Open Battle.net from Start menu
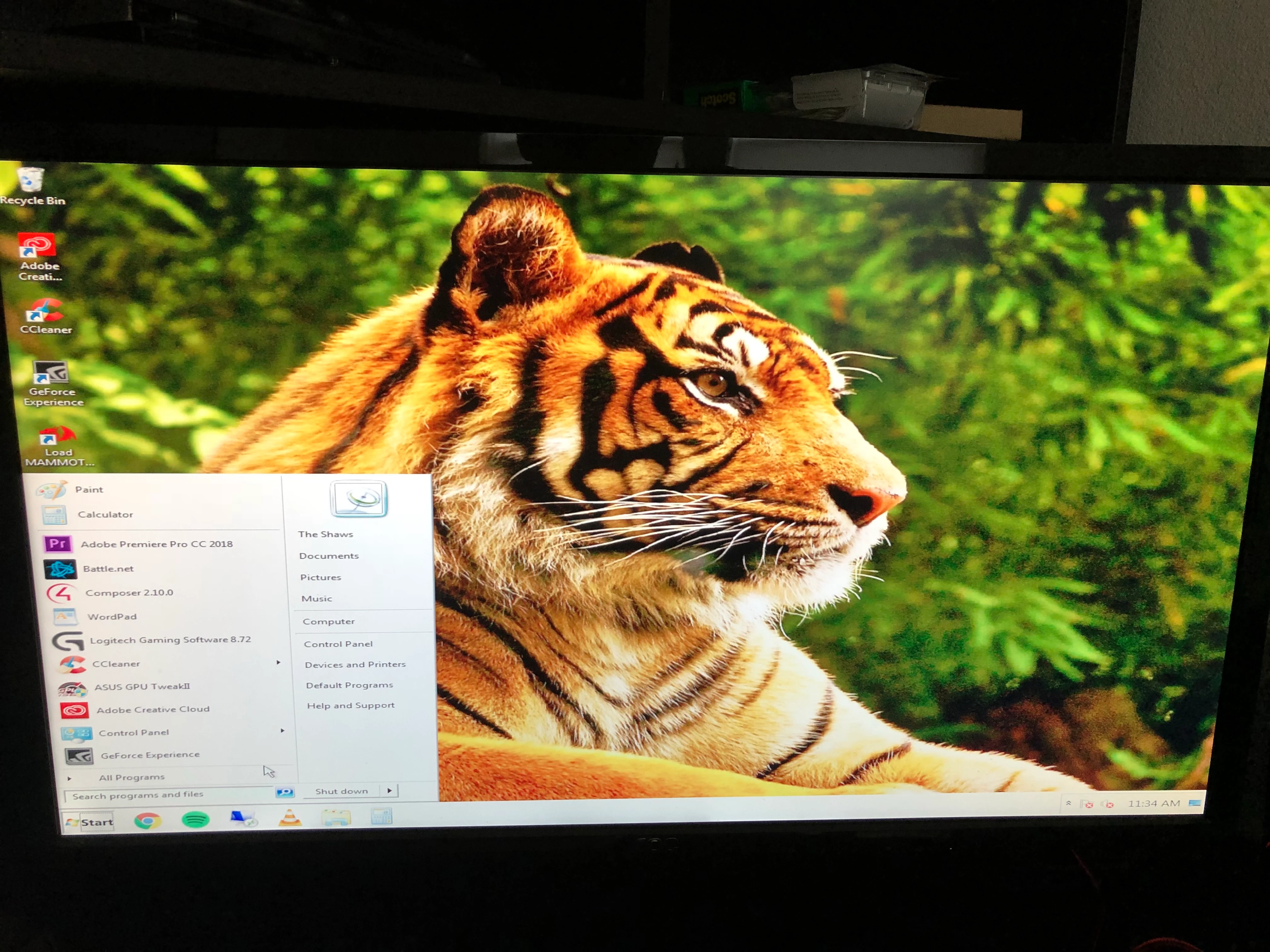Image resolution: width=1270 pixels, height=952 pixels. click(x=108, y=569)
